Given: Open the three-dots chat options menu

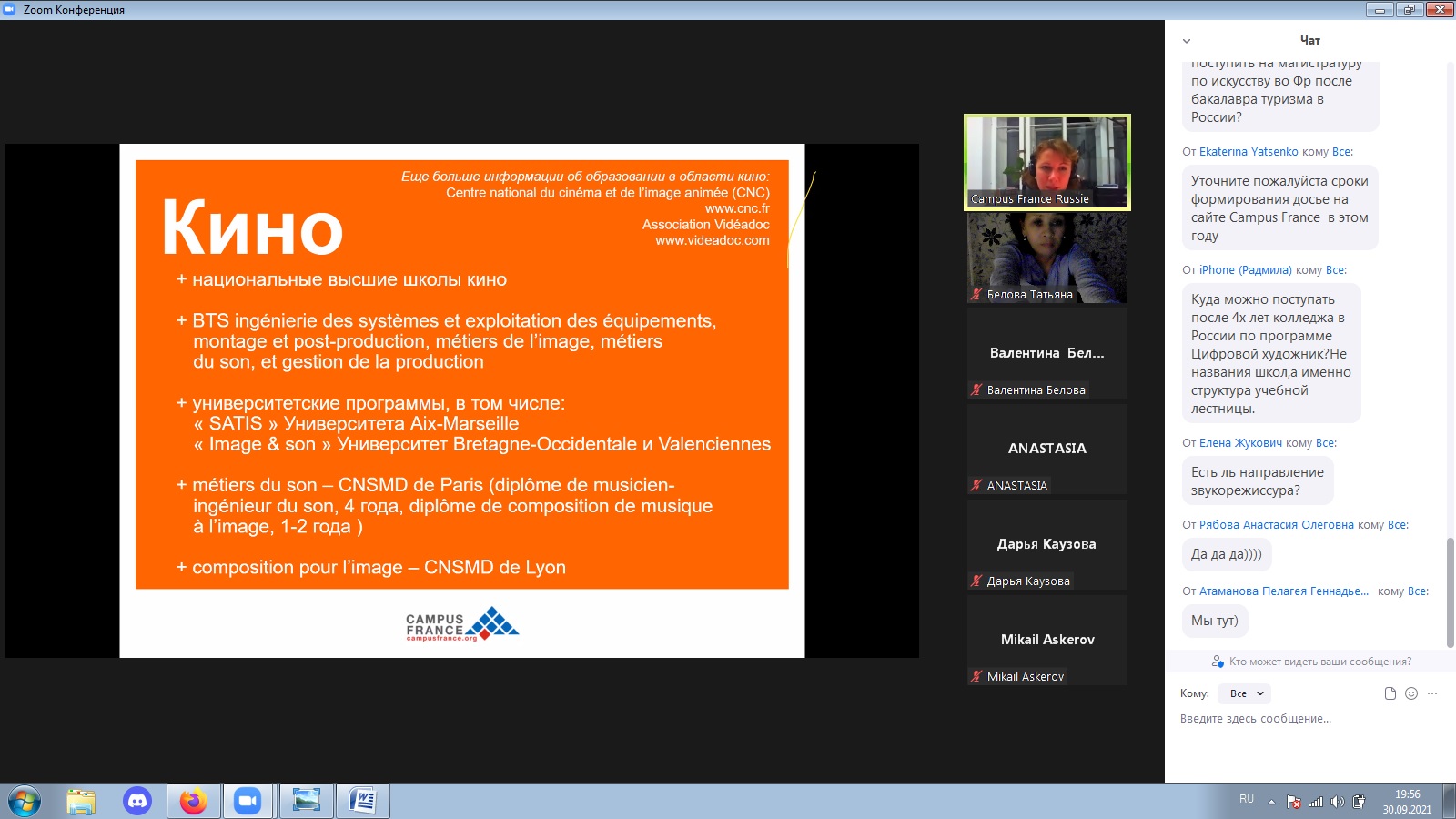Looking at the screenshot, I should [x=1432, y=693].
